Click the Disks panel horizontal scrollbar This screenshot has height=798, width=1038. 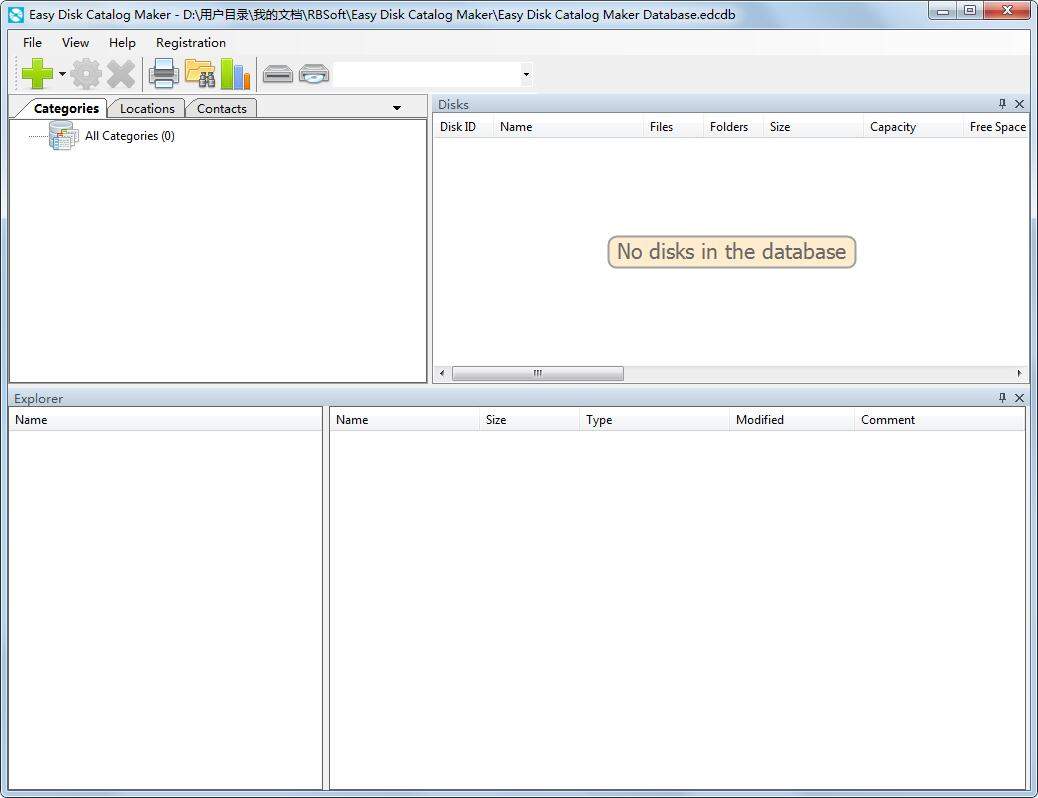click(x=538, y=373)
